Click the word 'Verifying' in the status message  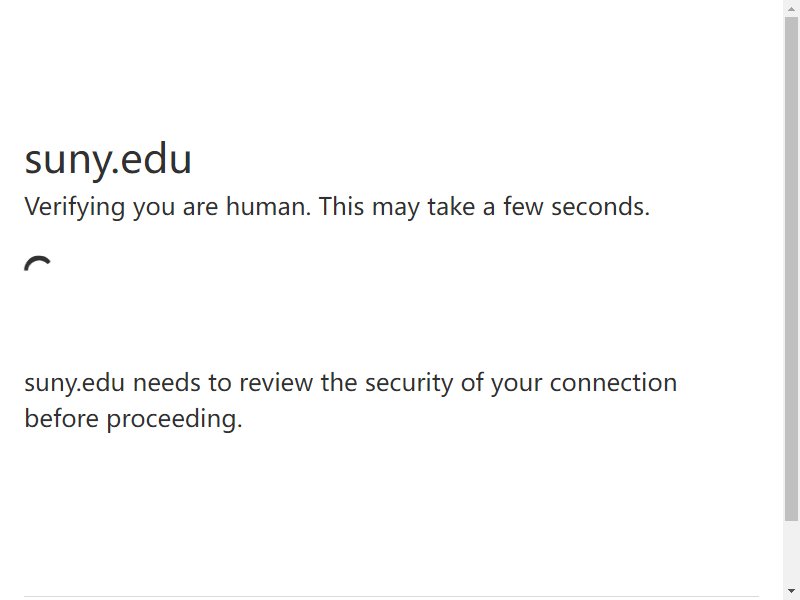tap(74, 208)
